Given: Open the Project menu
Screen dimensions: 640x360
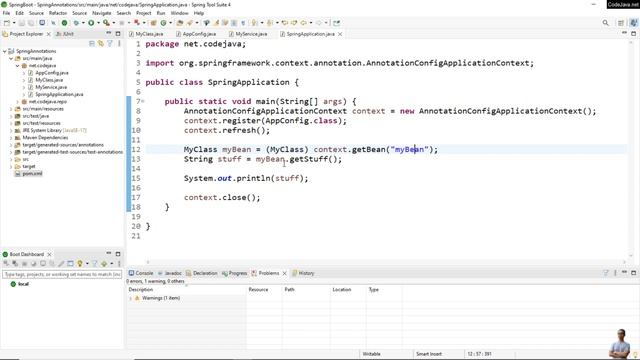Looking at the screenshot, I should point(144,13).
